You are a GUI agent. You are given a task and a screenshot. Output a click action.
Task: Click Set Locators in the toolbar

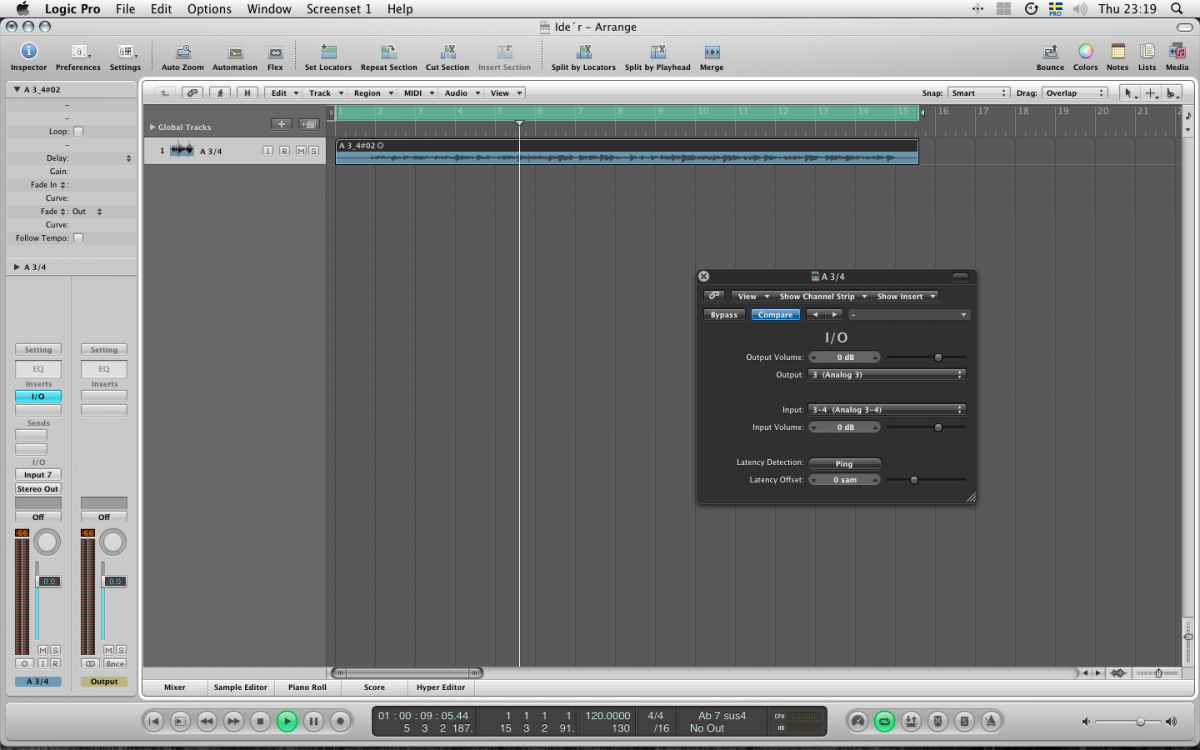click(x=328, y=57)
